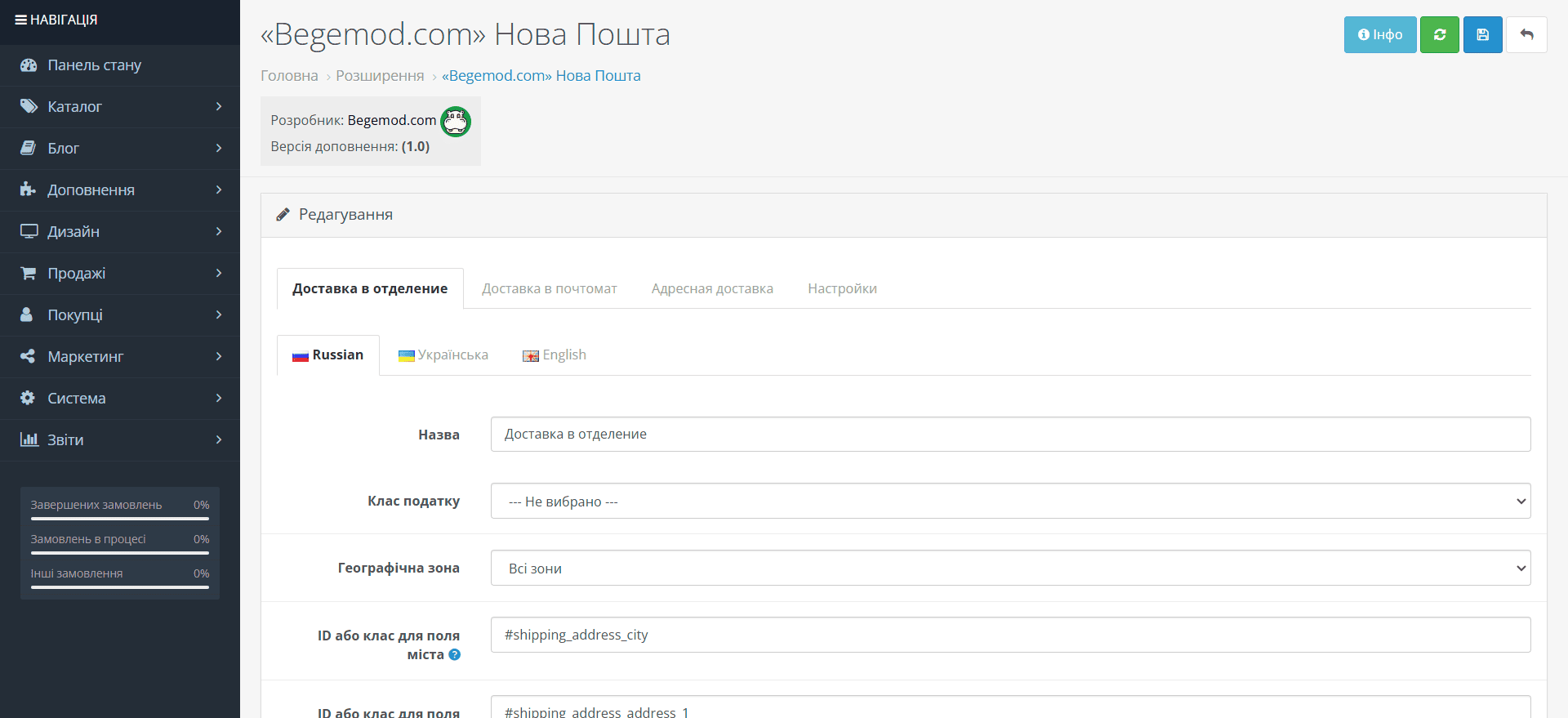
Task: Click the System gear icon
Action: [x=28, y=398]
